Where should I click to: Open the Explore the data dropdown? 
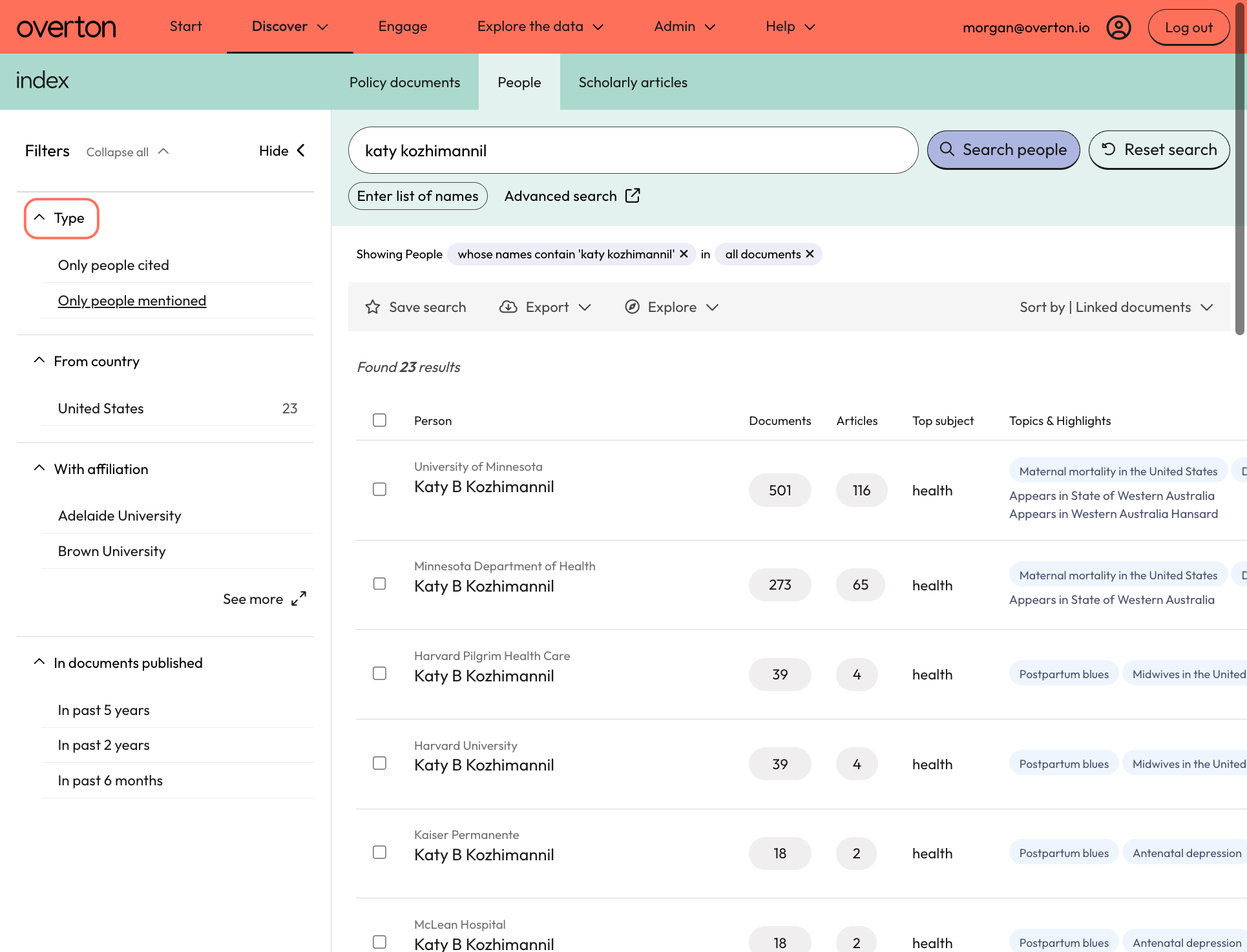point(540,26)
